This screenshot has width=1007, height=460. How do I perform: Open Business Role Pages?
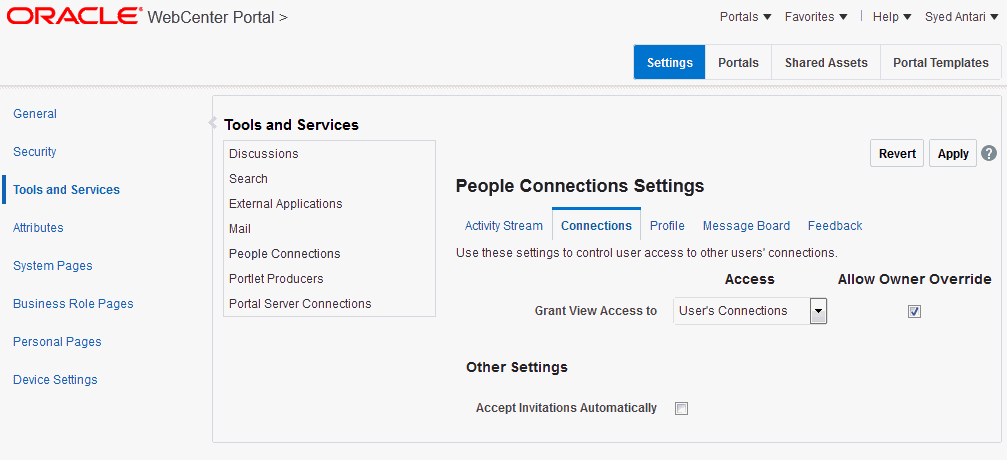(x=73, y=303)
